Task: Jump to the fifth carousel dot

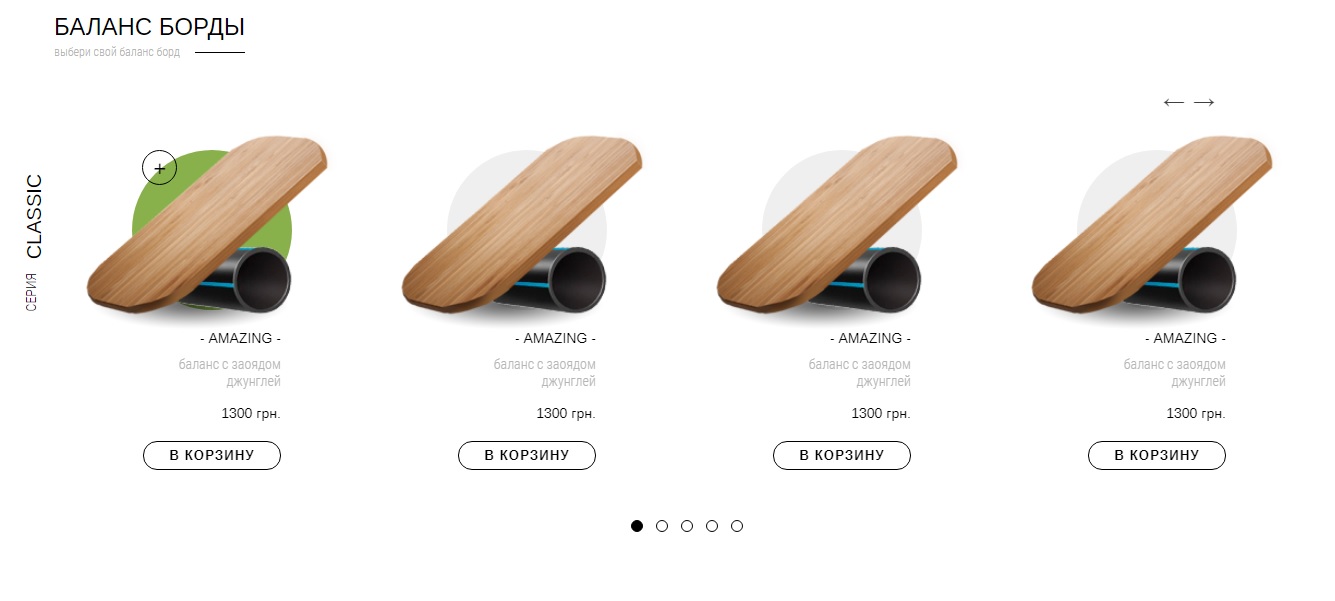Action: point(737,526)
